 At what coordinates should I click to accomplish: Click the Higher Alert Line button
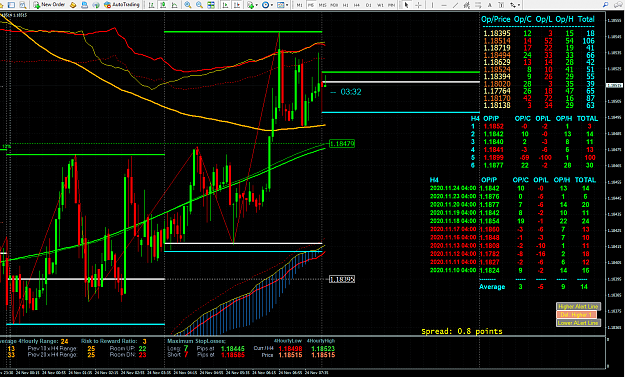(x=578, y=306)
